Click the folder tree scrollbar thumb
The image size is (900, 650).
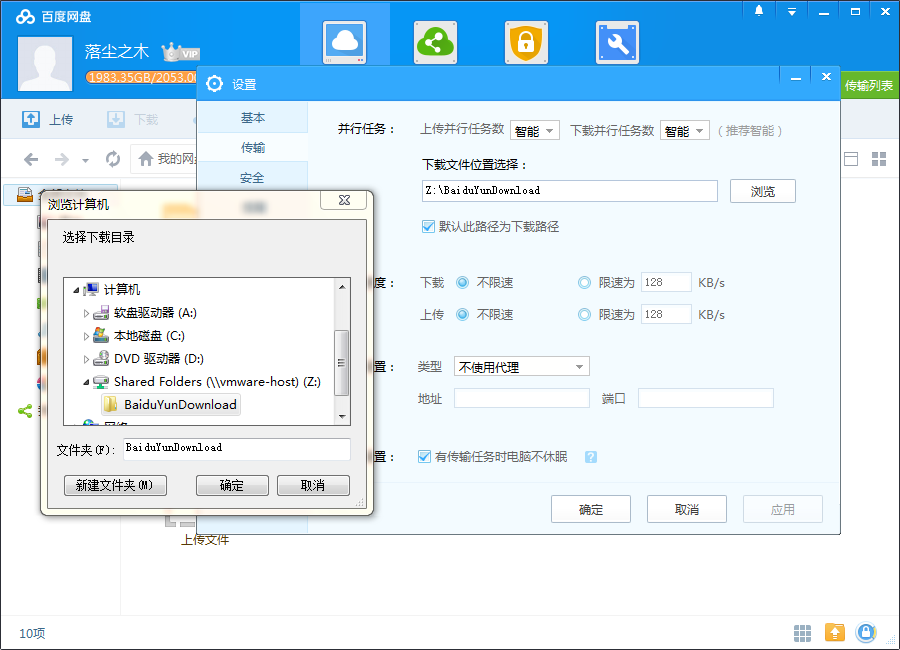point(342,362)
